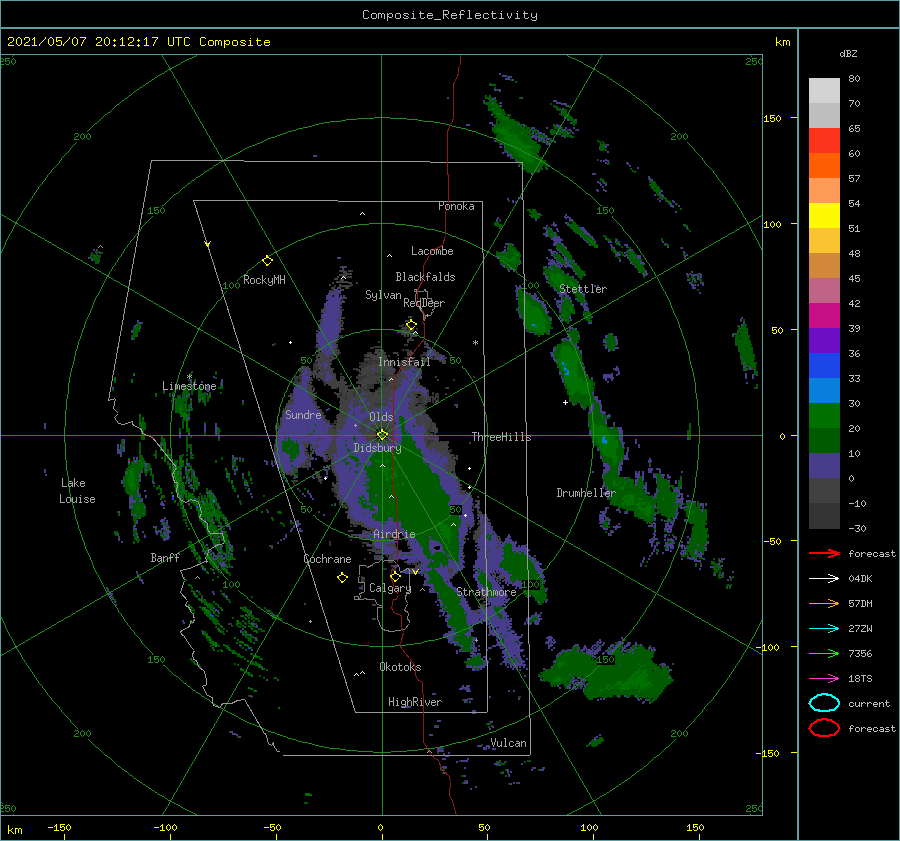Click the RockyMH label
Screen dimensions: 900x841
[264, 280]
